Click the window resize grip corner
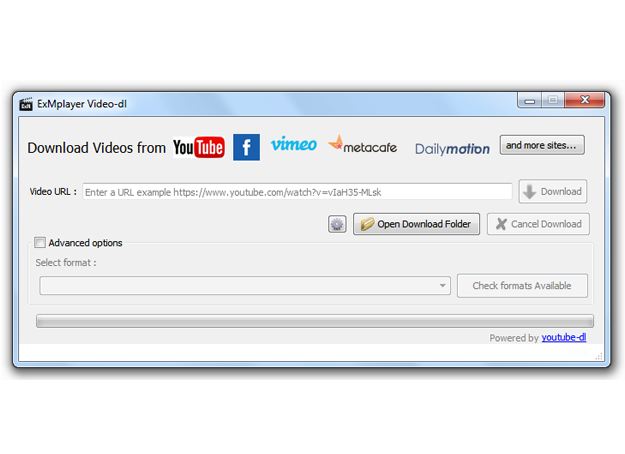The height and width of the screenshot is (454, 625). 599,356
